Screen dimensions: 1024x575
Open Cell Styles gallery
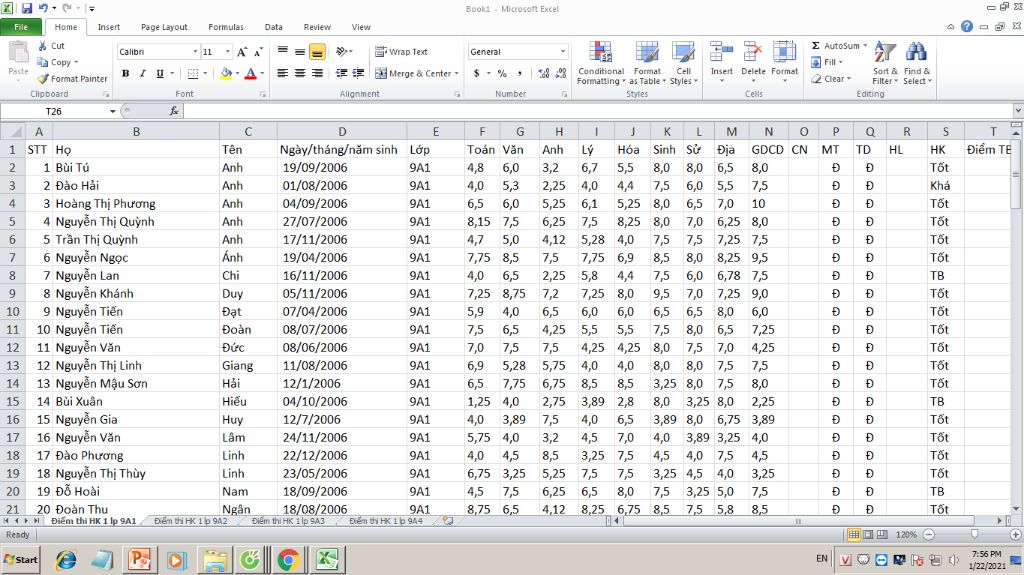point(683,63)
